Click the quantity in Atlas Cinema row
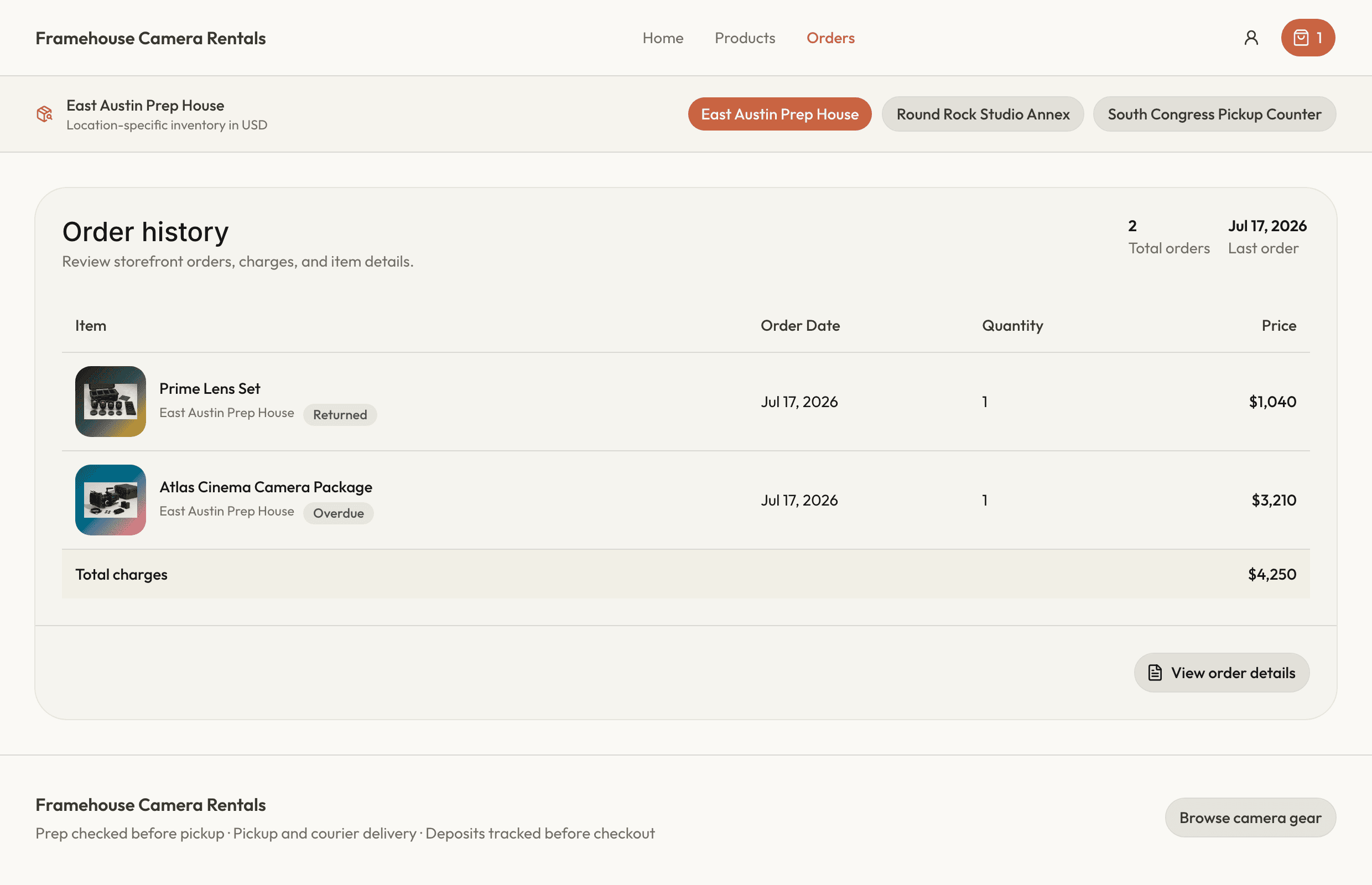 pos(985,500)
